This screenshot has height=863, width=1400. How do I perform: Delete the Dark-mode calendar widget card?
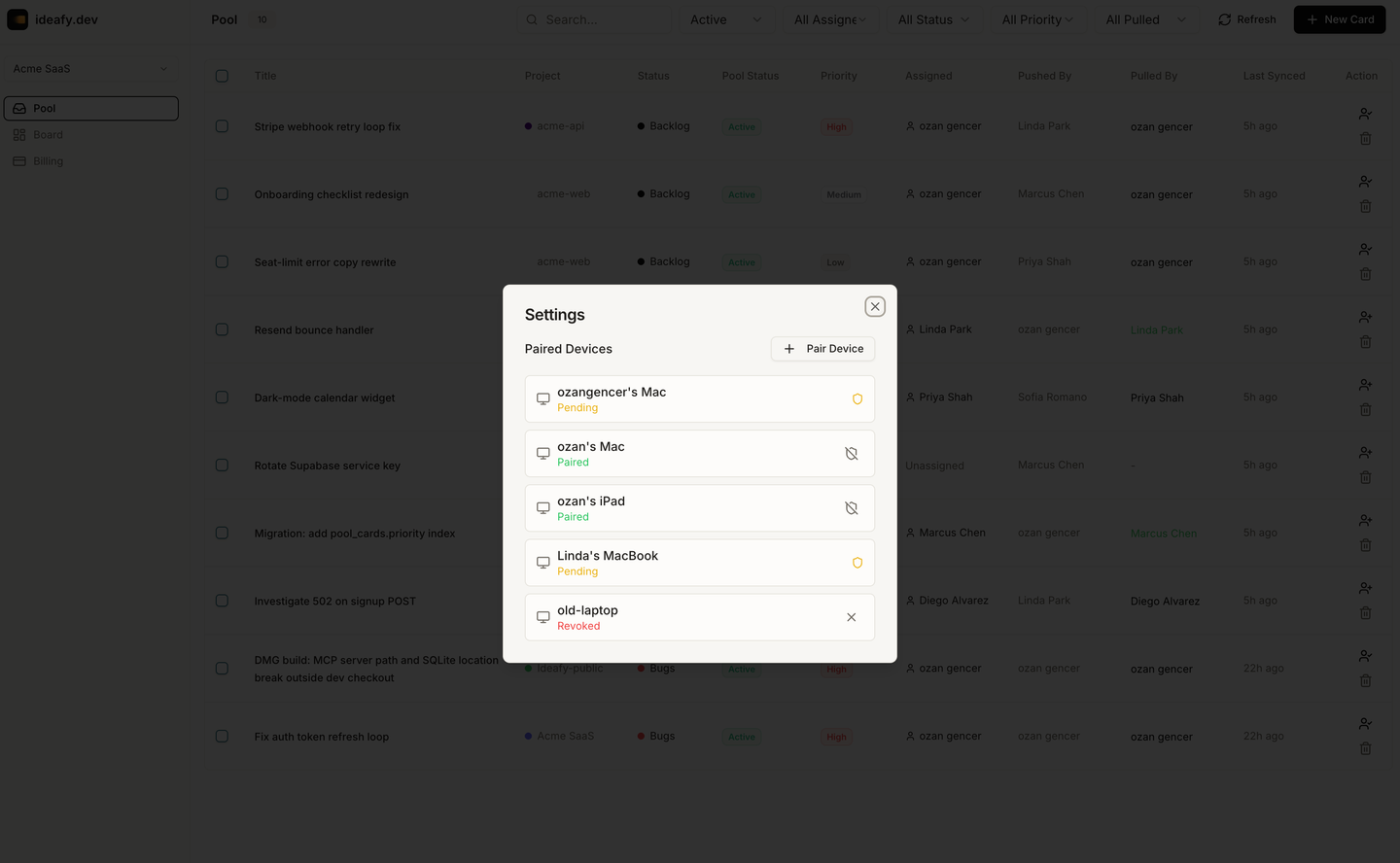(1365, 410)
